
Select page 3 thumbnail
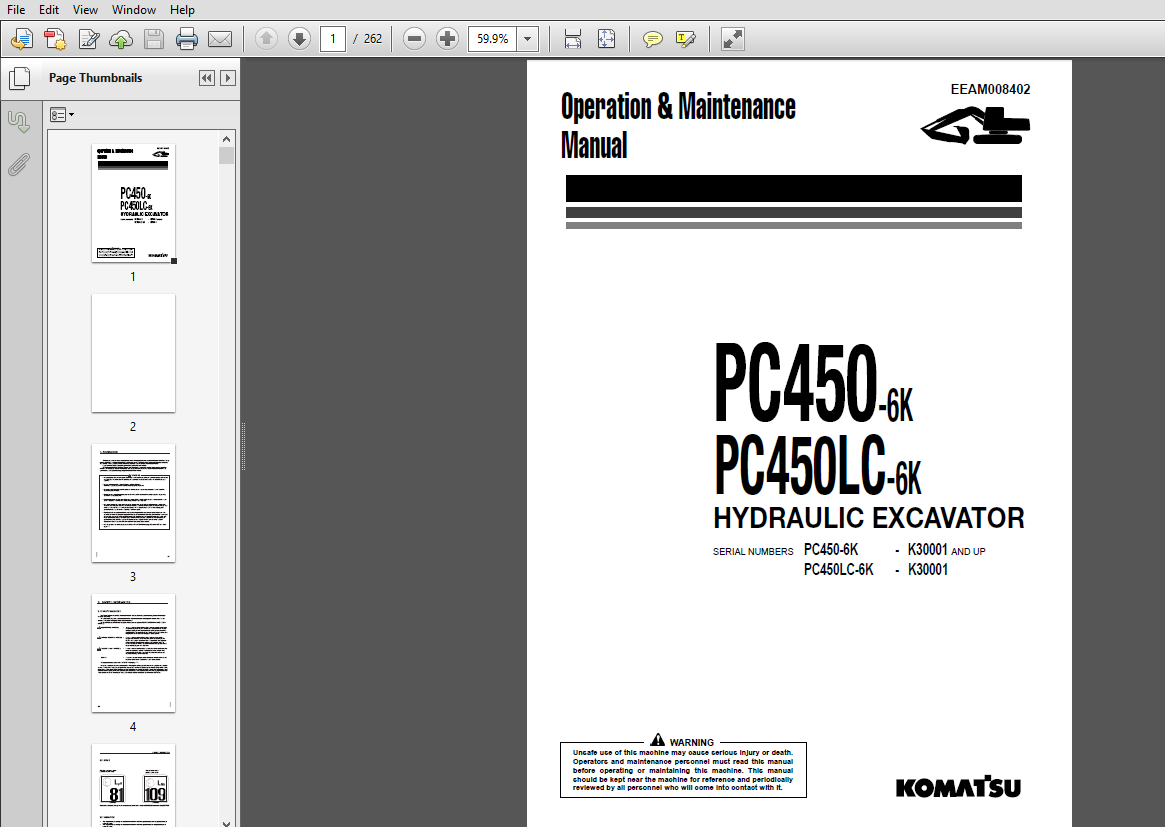tap(134, 503)
